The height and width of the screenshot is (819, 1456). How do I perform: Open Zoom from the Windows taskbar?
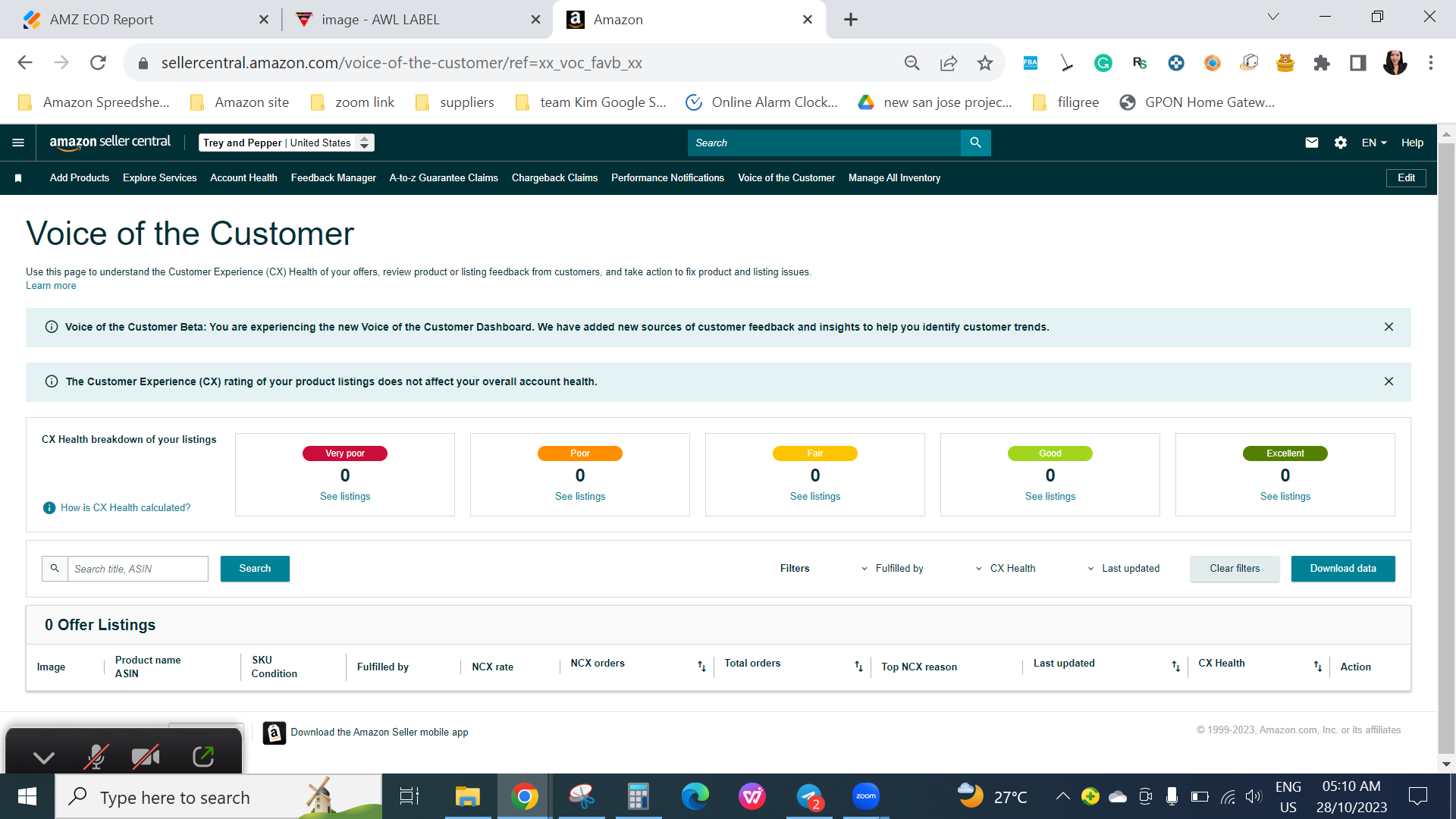point(865,796)
